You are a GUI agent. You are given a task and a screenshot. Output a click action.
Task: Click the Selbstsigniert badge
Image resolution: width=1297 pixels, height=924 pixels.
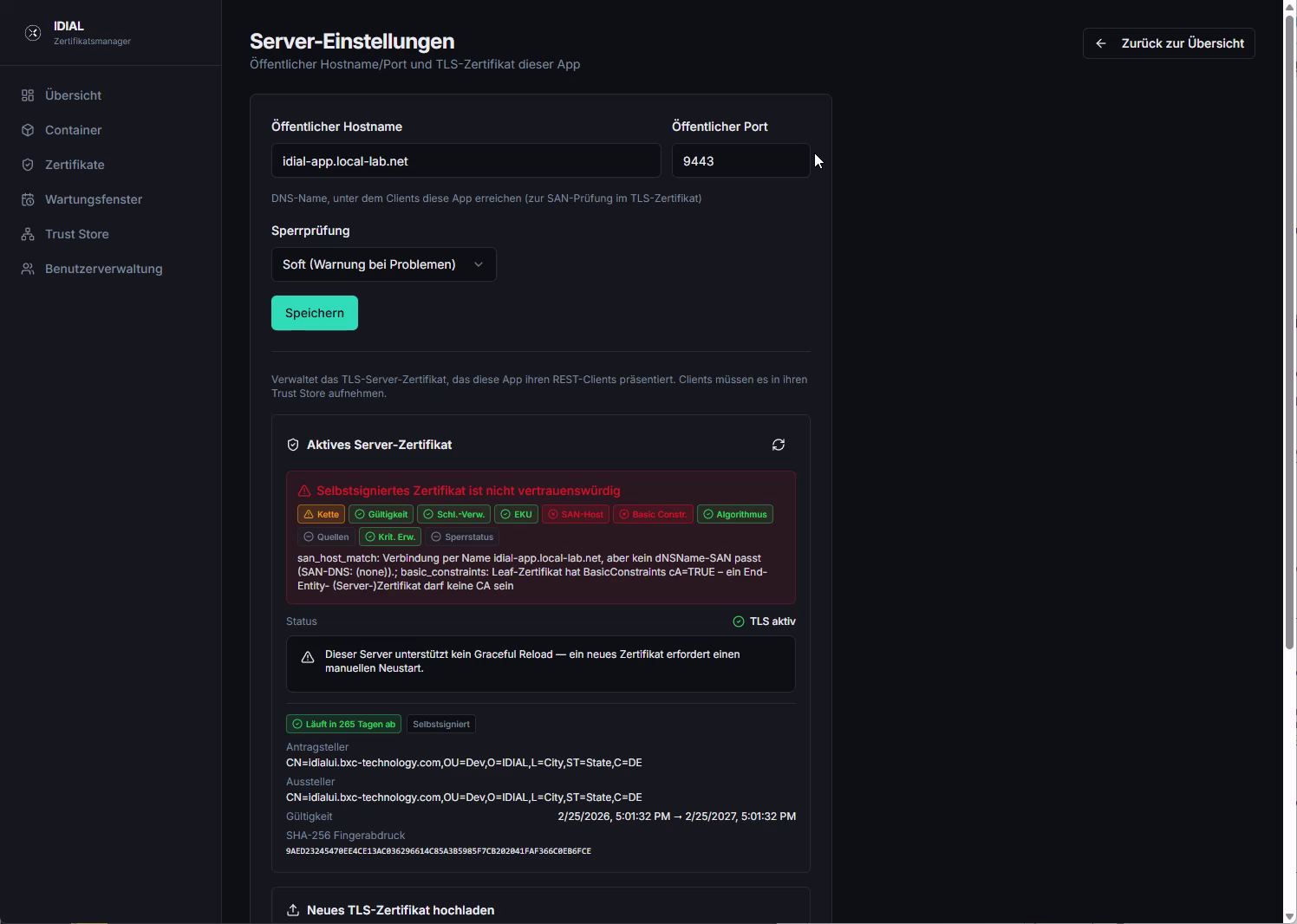tap(440, 724)
